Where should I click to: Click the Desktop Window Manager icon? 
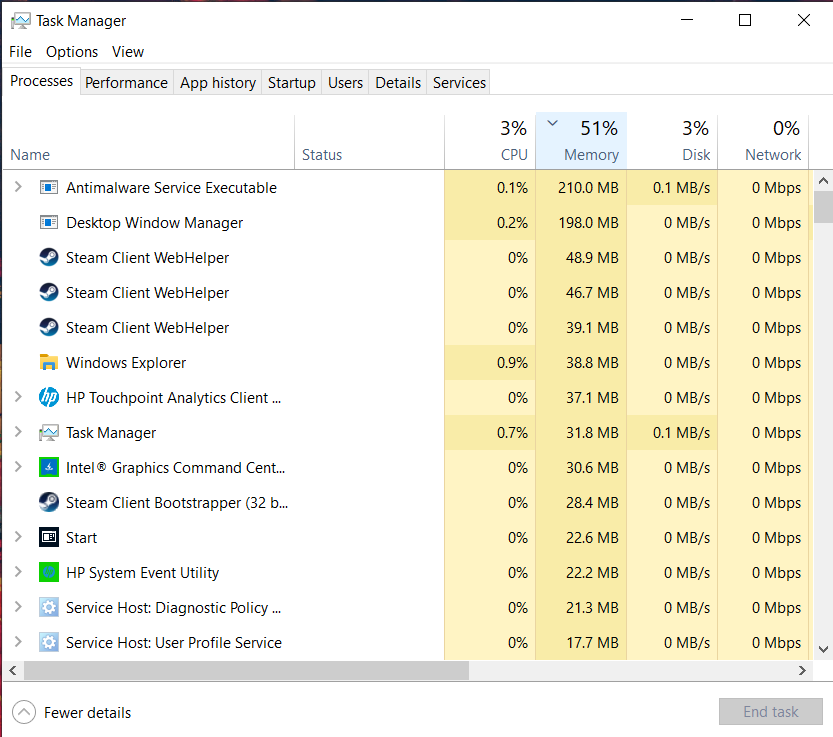click(x=49, y=222)
